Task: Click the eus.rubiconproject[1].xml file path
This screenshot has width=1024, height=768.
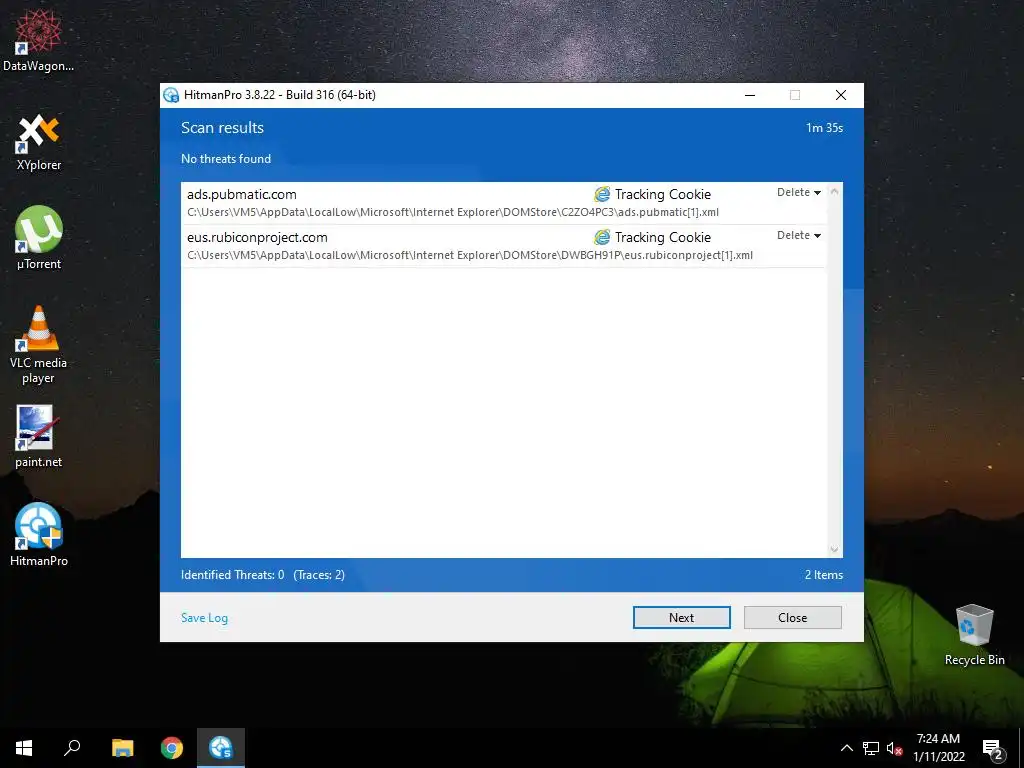Action: point(470,255)
